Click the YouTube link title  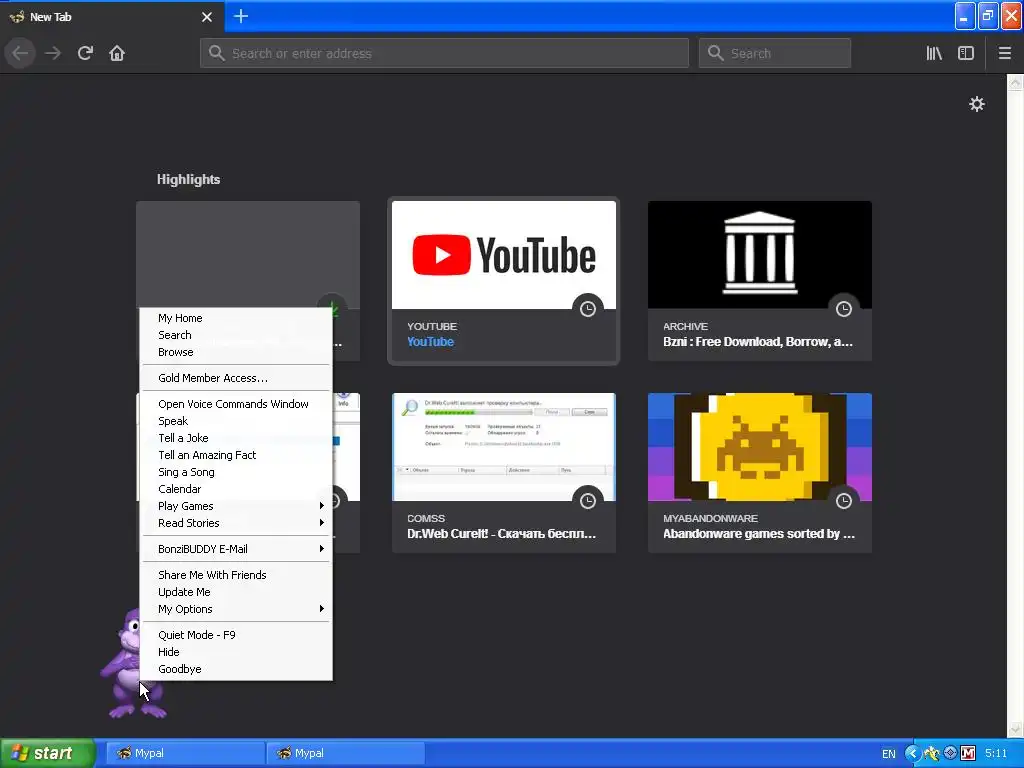coord(430,342)
